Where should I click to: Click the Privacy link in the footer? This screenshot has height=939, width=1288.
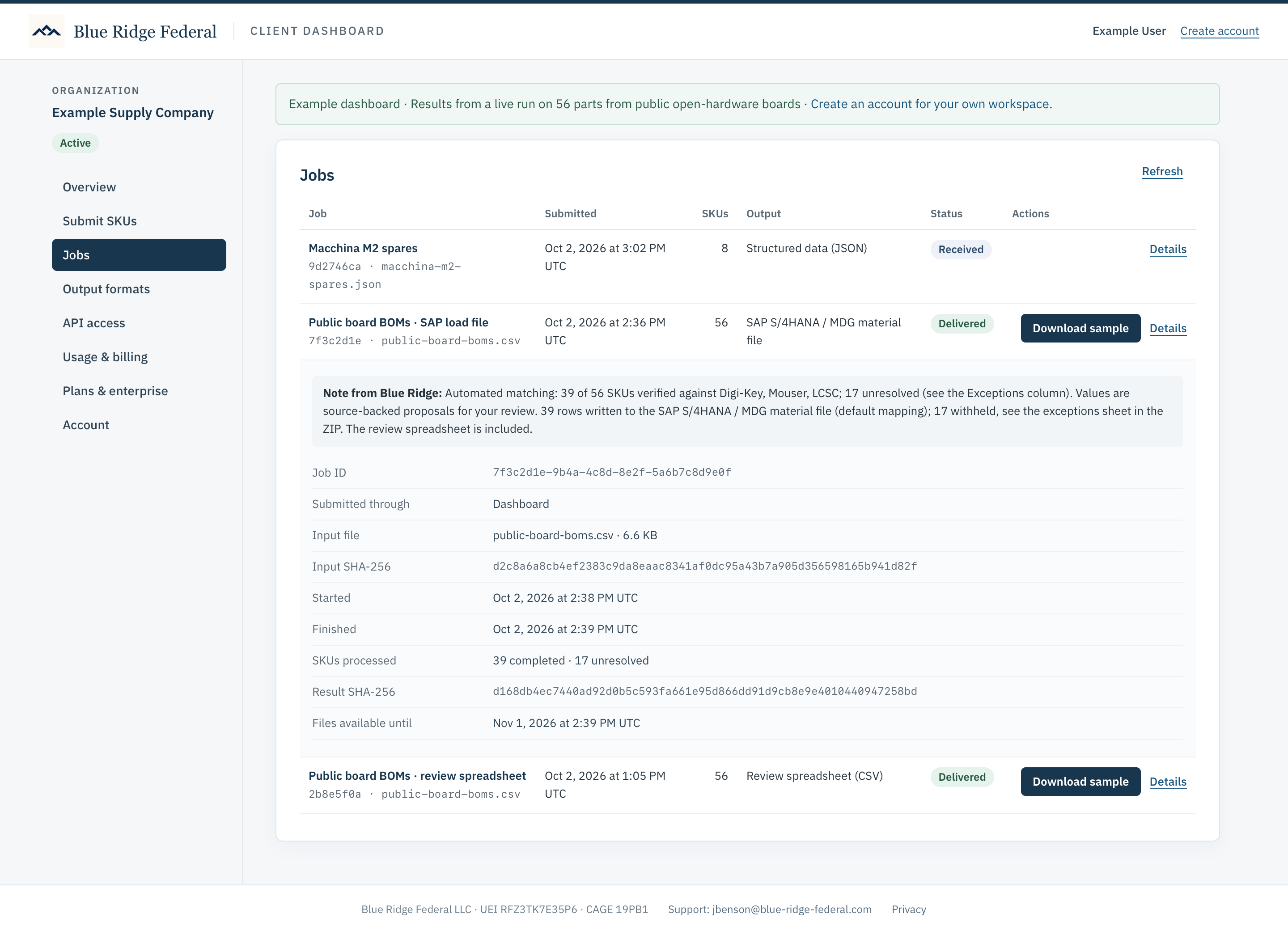click(908, 909)
